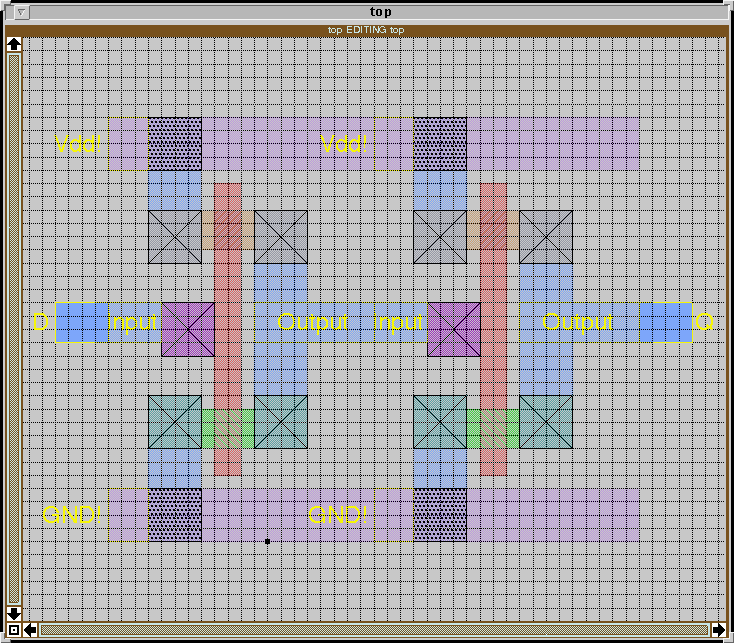Click the scroll-down arrow icon
Viewport: 734px width, 643px height.
pos(14,614)
